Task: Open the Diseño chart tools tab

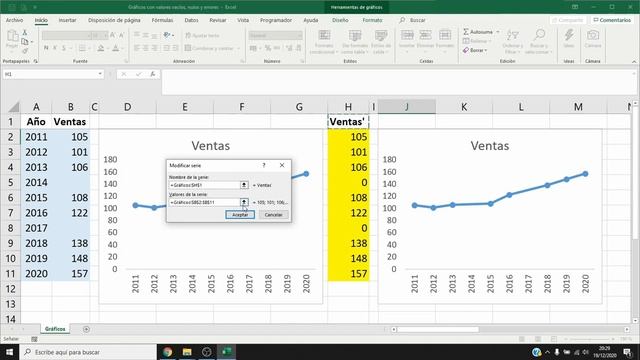Action: click(340, 20)
